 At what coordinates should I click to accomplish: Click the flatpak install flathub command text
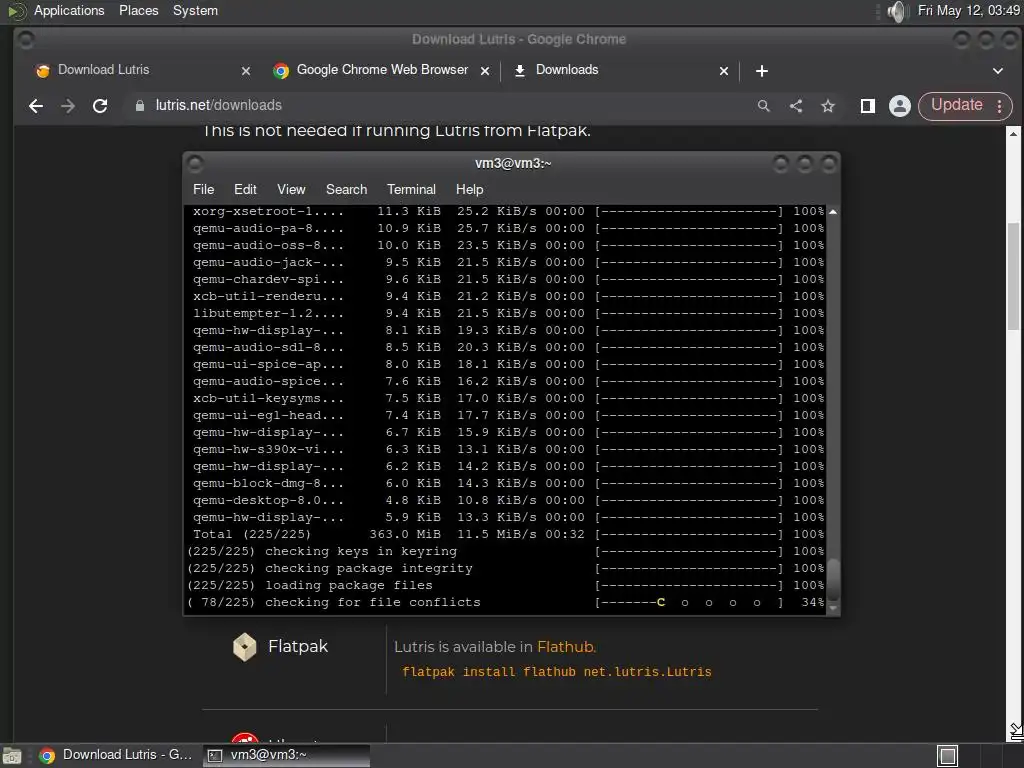556,672
